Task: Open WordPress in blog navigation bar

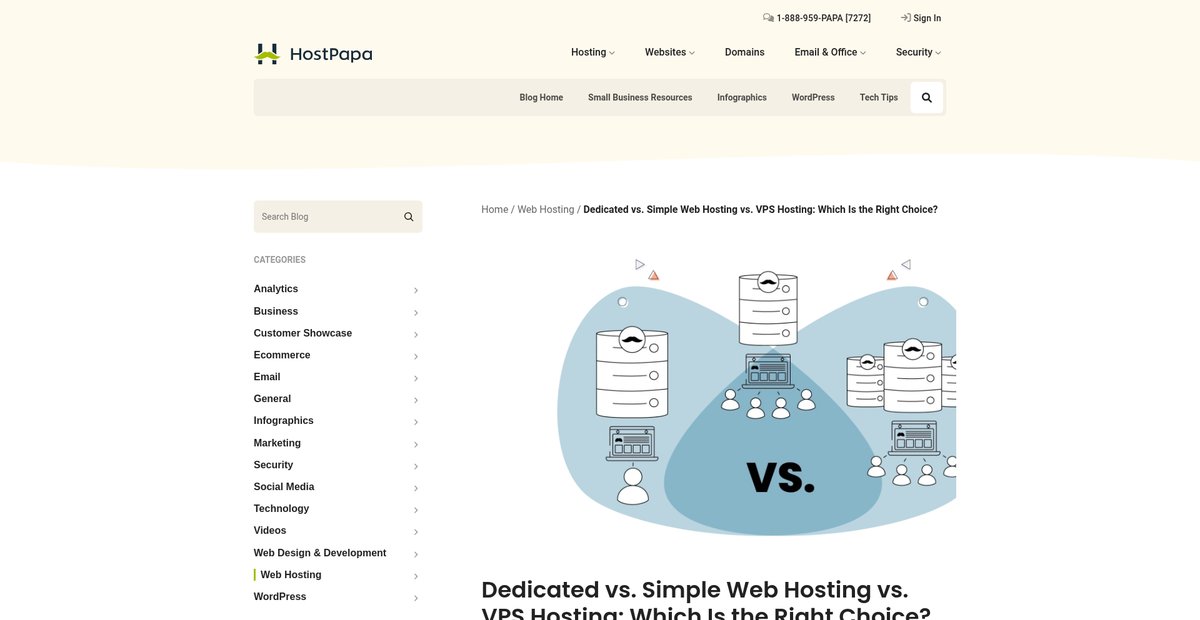Action: 813,98
